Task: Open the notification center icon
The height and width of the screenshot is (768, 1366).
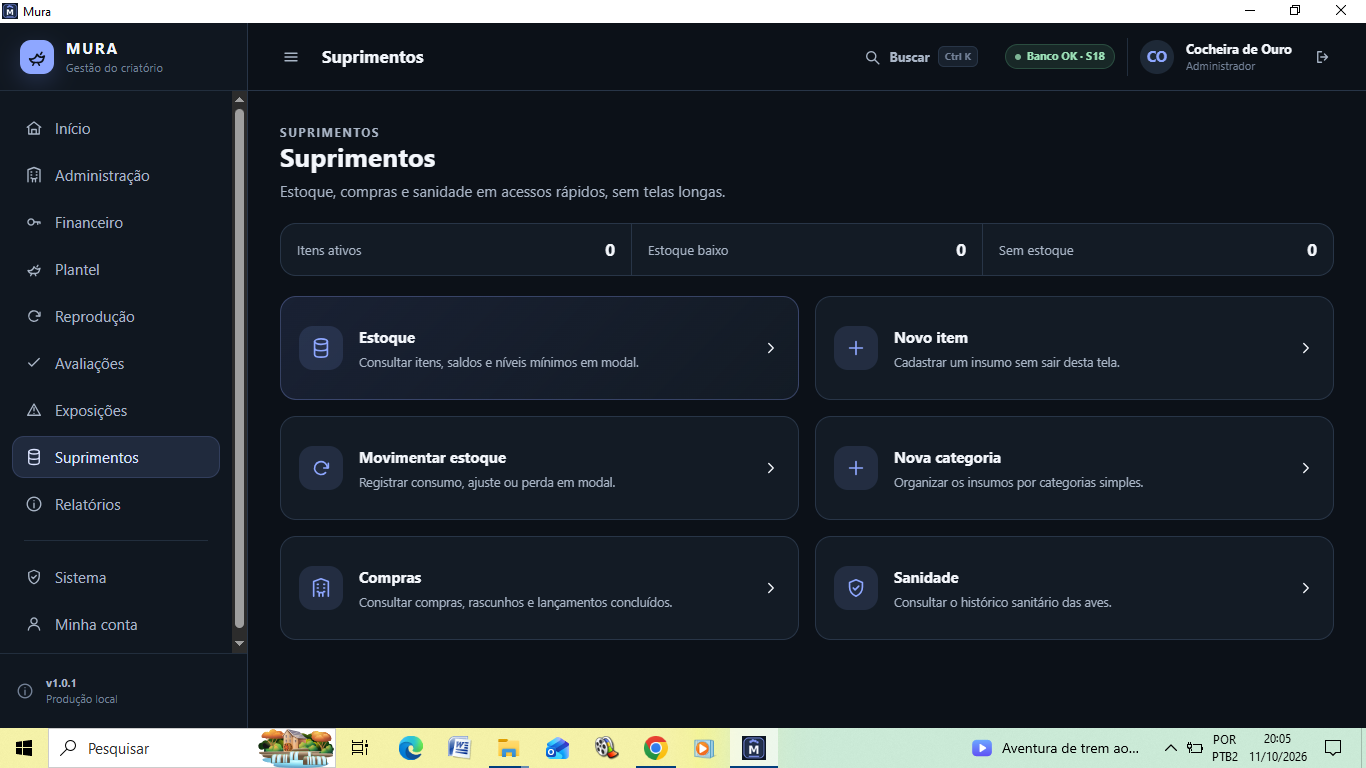Action: (1333, 748)
